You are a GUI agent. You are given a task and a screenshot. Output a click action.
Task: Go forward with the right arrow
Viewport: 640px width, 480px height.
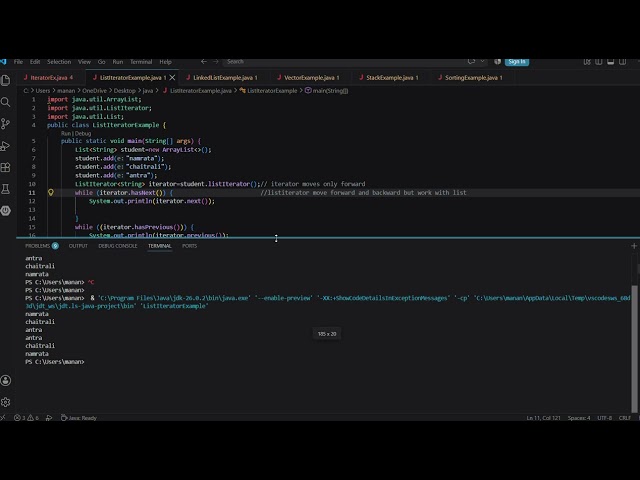click(x=216, y=62)
